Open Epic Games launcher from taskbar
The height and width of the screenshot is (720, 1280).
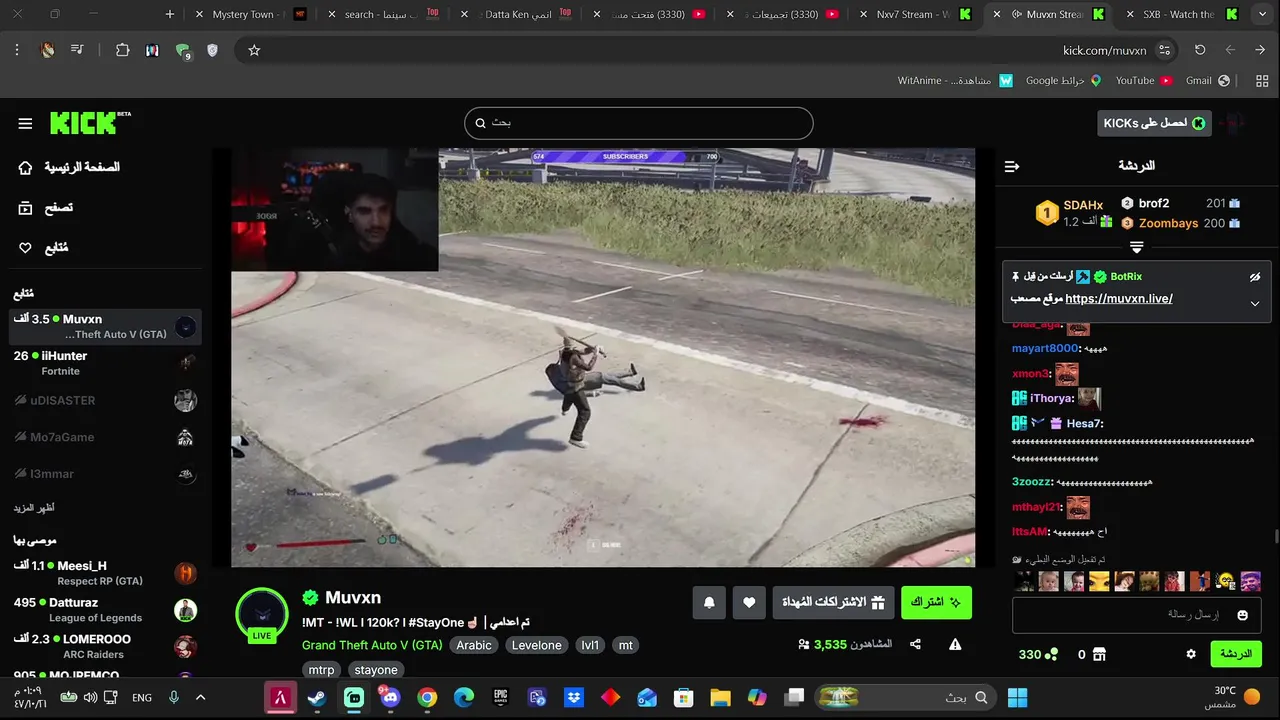point(500,697)
